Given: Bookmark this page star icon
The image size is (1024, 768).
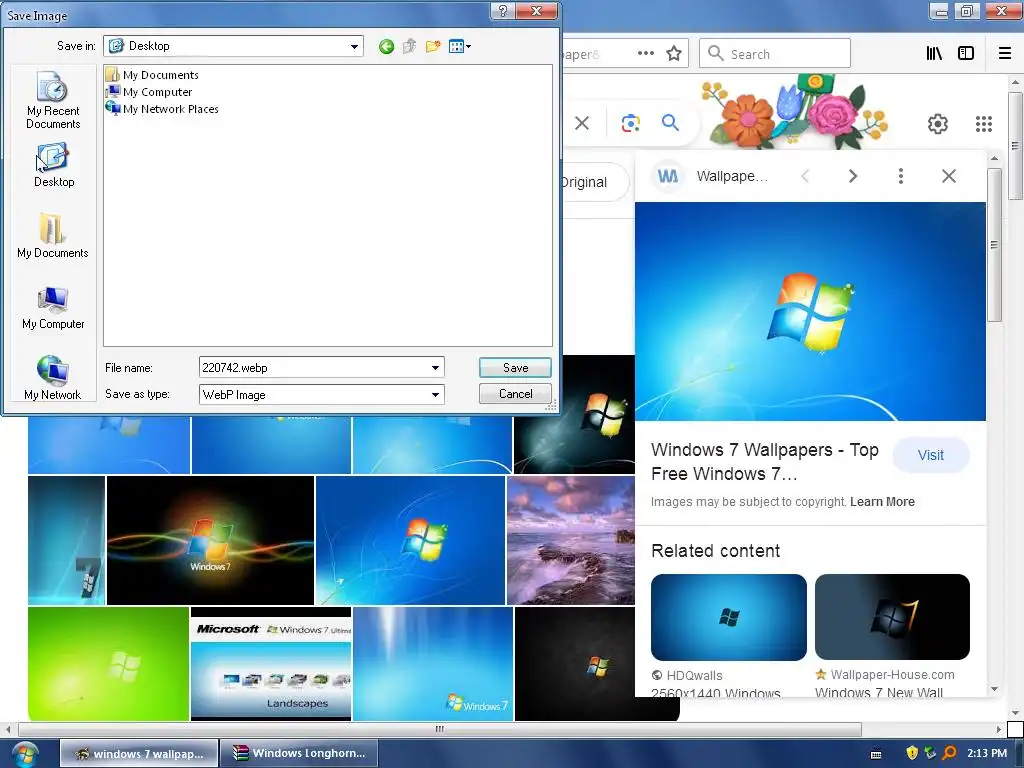Looking at the screenshot, I should (x=674, y=54).
